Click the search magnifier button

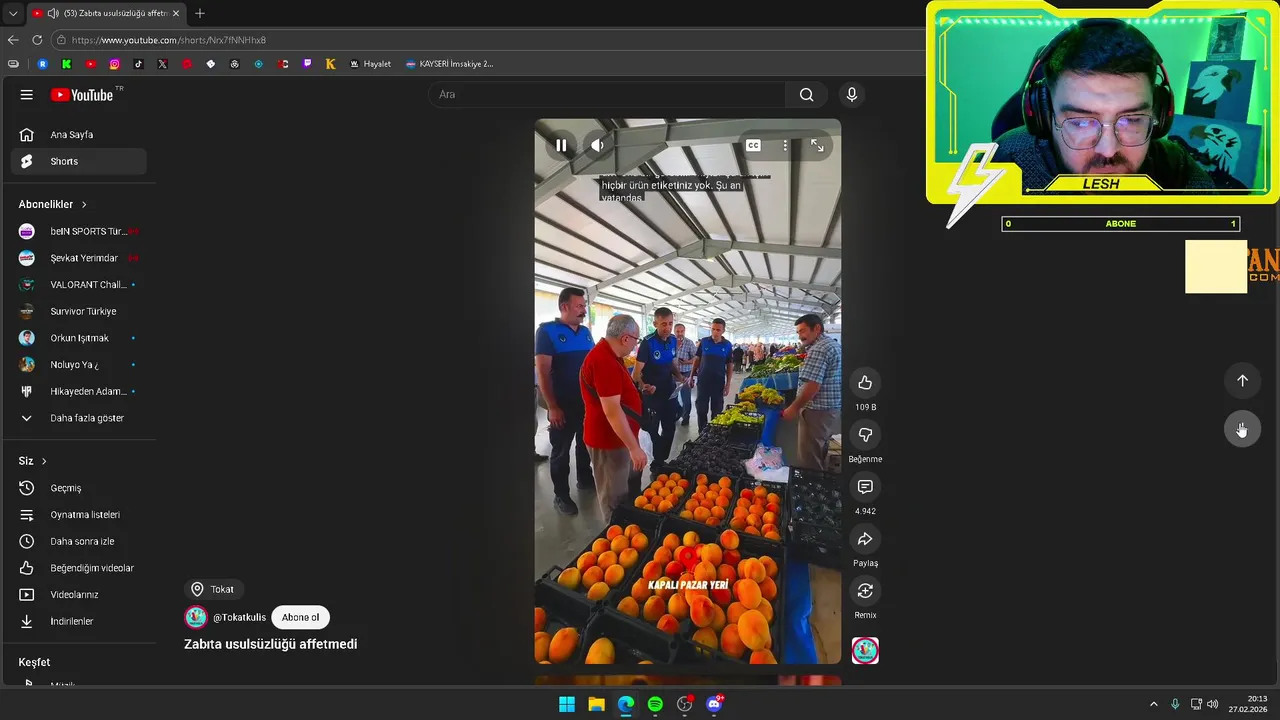click(x=806, y=94)
